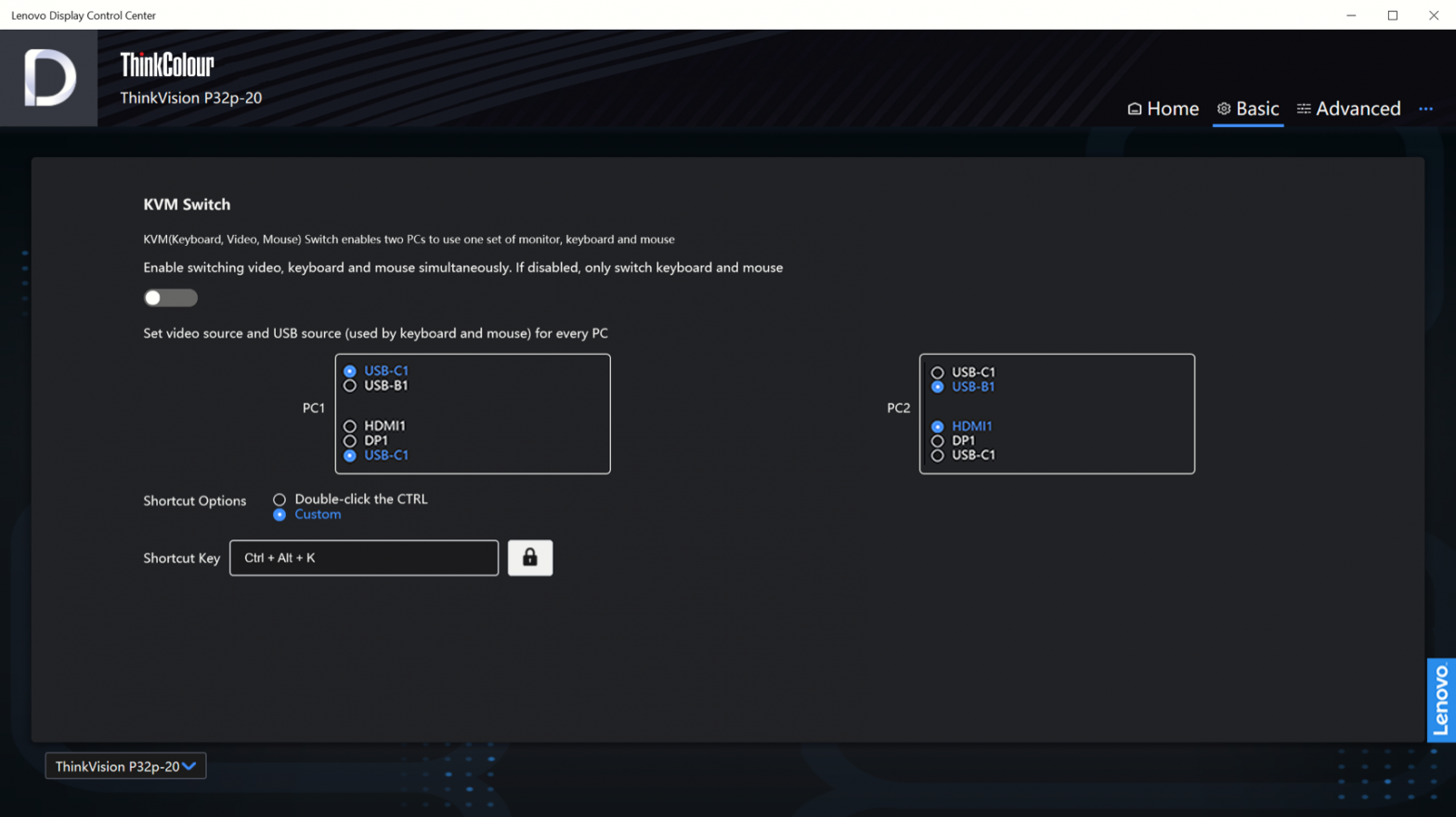This screenshot has height=817, width=1456.
Task: Click the ThinkColour title text
Action: (x=167, y=65)
